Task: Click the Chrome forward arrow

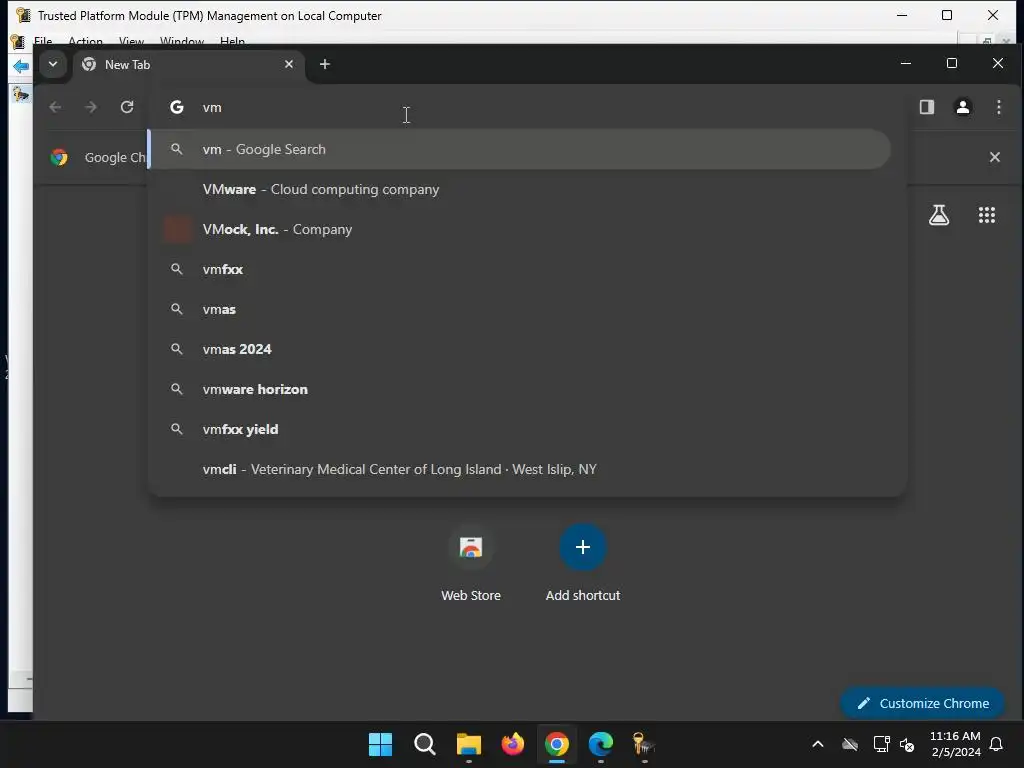Action: [x=91, y=107]
